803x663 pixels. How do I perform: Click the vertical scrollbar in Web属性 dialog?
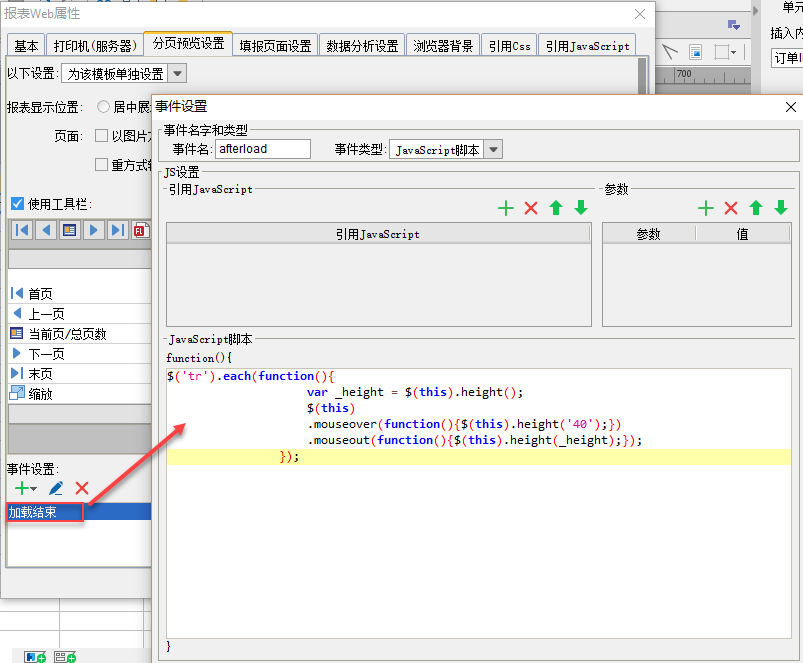tap(642, 76)
